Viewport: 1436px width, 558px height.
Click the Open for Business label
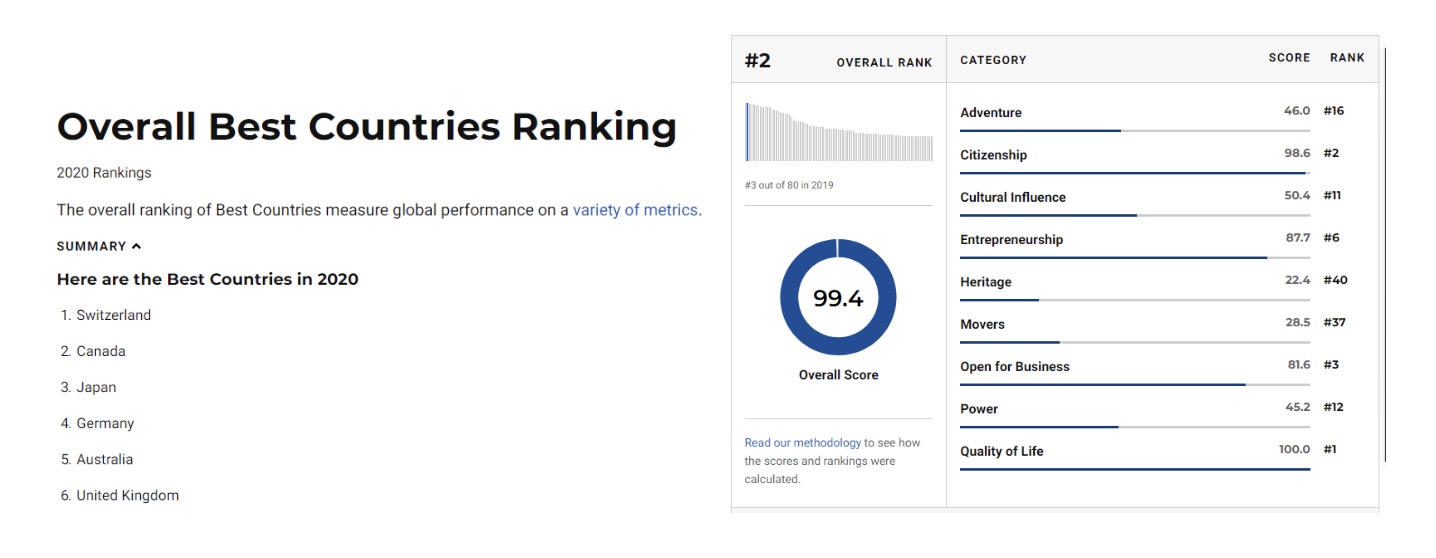(x=1015, y=367)
